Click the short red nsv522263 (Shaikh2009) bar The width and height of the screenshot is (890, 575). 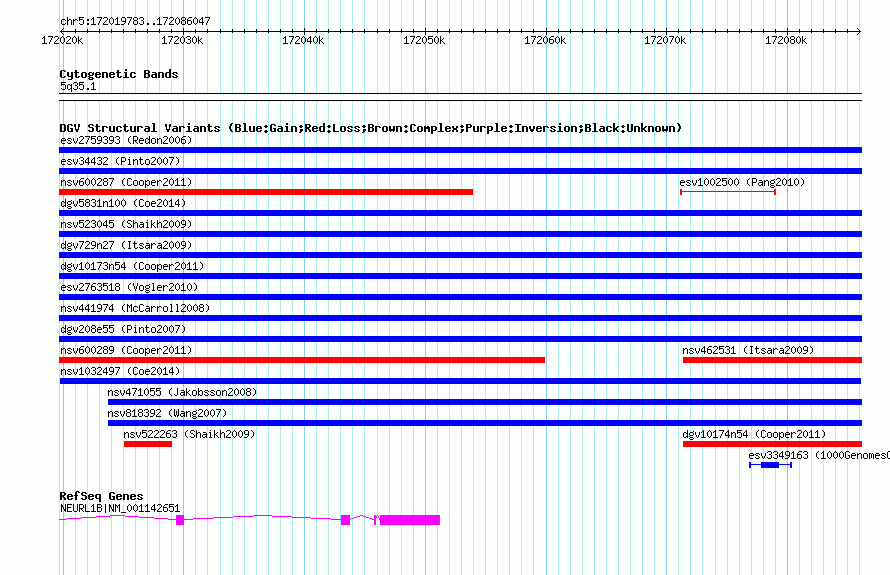[x=148, y=444]
